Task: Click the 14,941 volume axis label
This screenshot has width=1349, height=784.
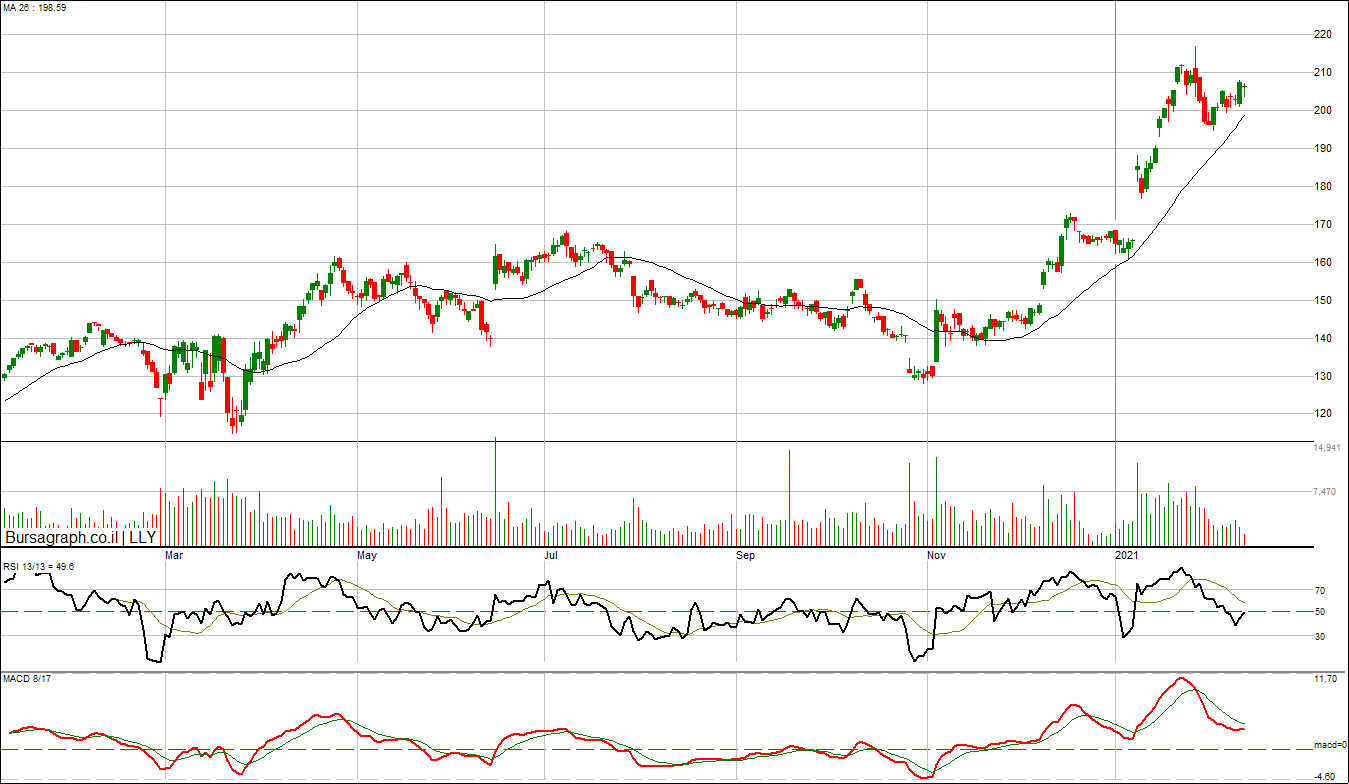Action: (1327, 449)
